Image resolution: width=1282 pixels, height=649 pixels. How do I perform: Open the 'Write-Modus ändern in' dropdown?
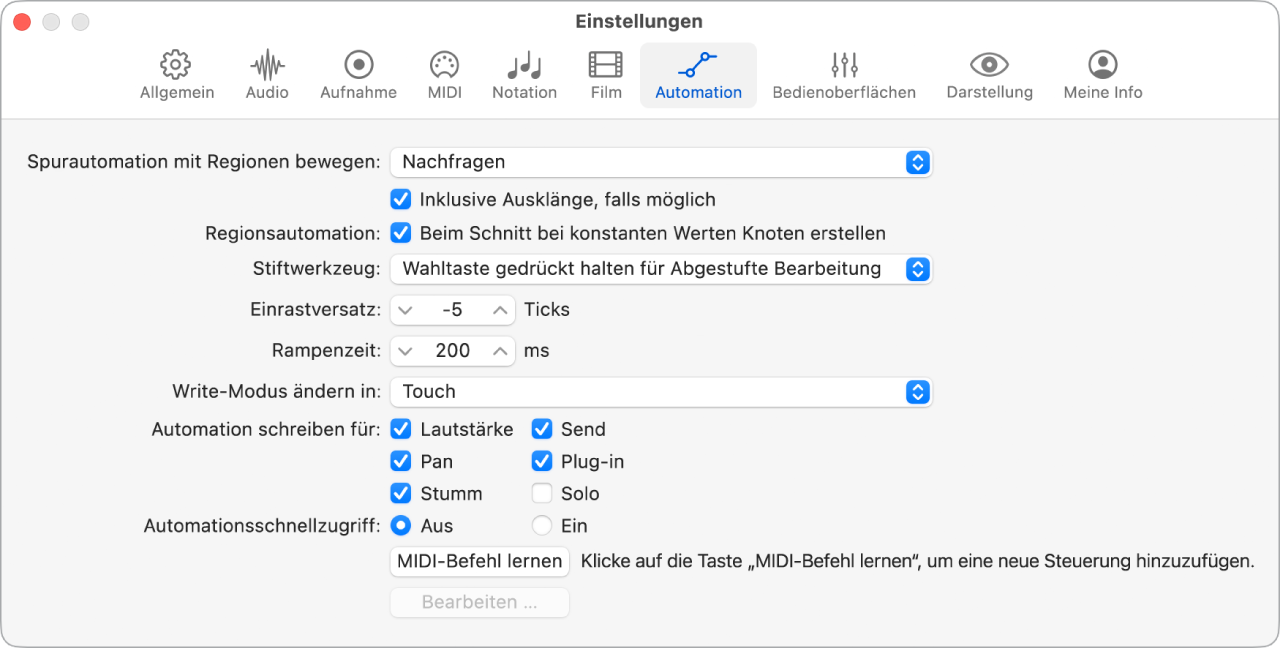[x=660, y=392]
